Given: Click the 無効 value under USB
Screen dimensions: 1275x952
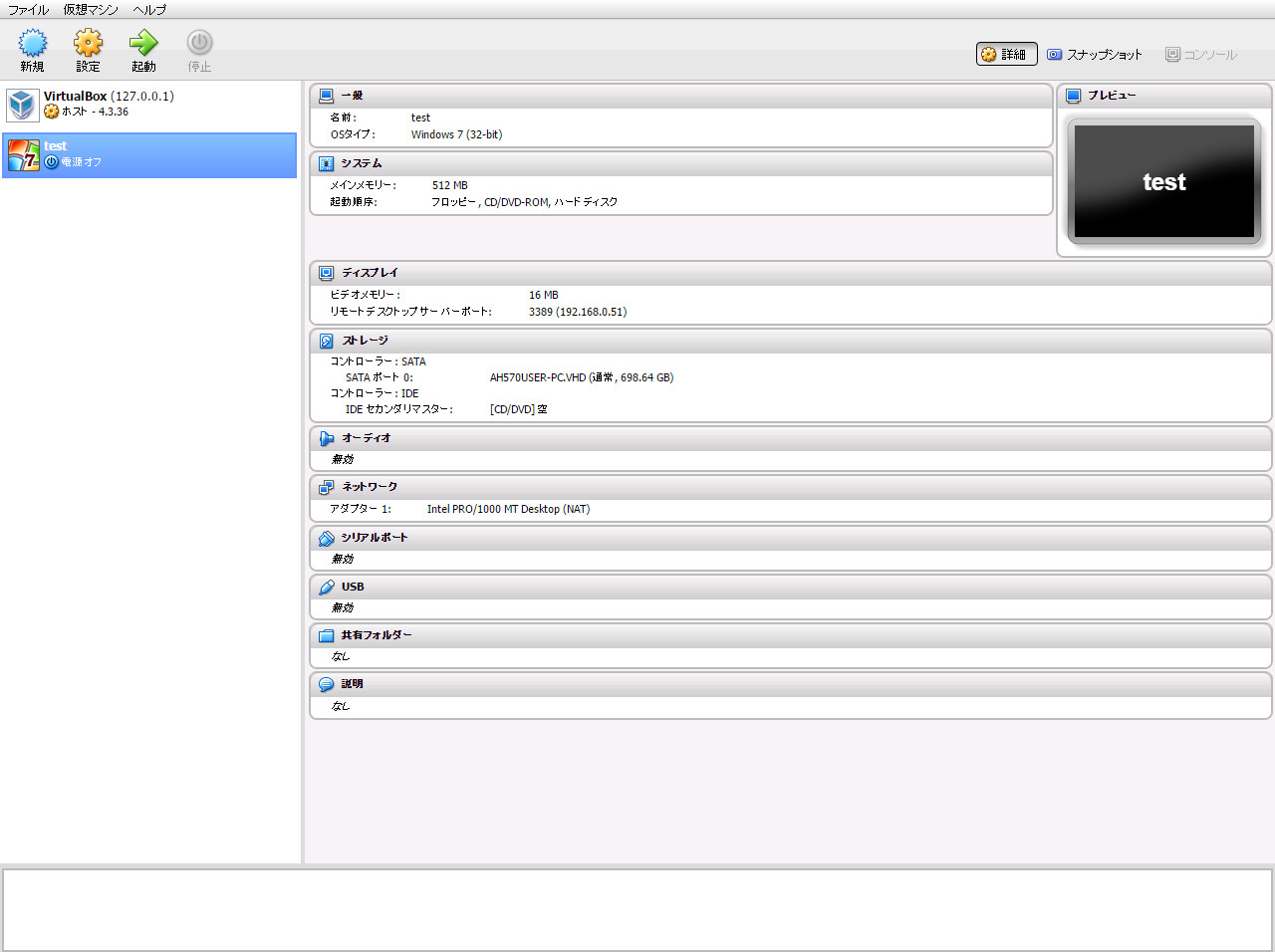Looking at the screenshot, I should [343, 607].
